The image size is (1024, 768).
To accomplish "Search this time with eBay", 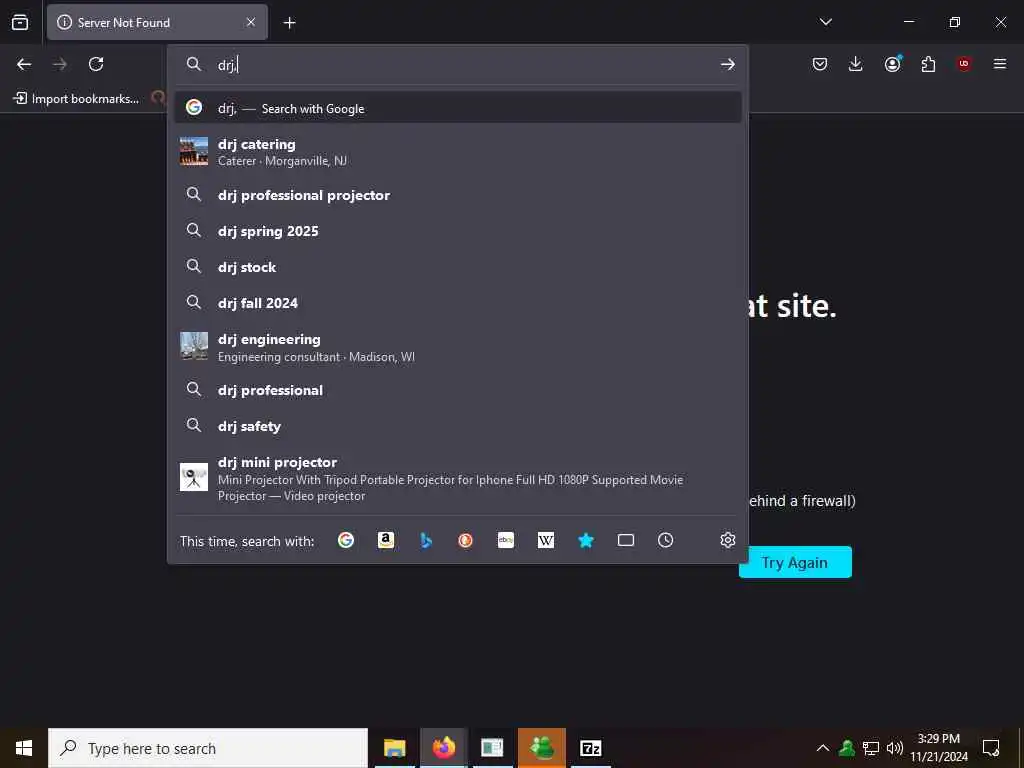I will click(x=505, y=540).
